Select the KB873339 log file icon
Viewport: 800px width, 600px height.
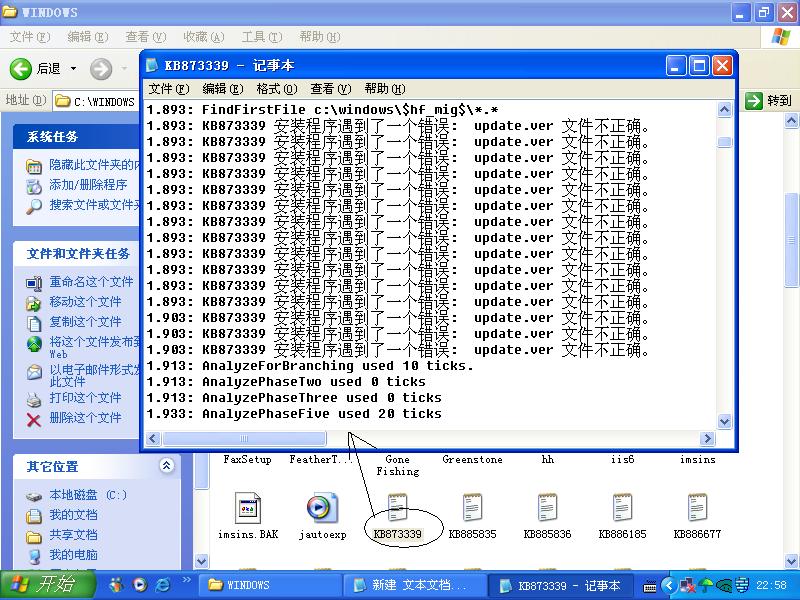tap(397, 508)
